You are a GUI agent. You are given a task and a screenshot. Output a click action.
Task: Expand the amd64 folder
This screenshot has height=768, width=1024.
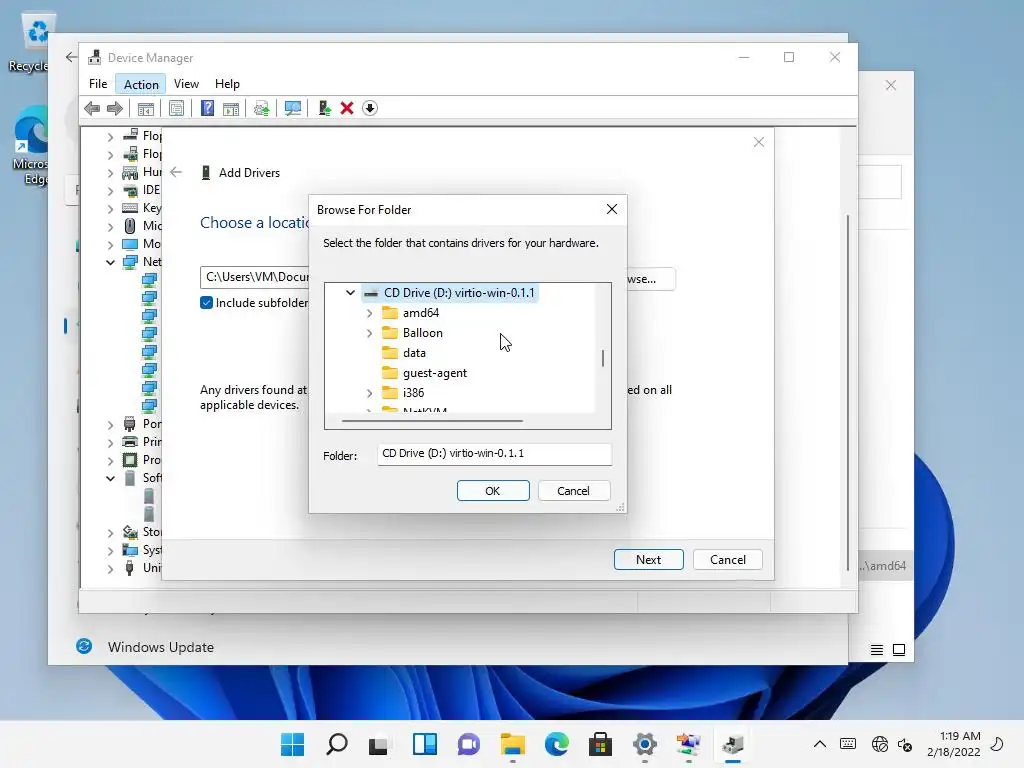(369, 313)
